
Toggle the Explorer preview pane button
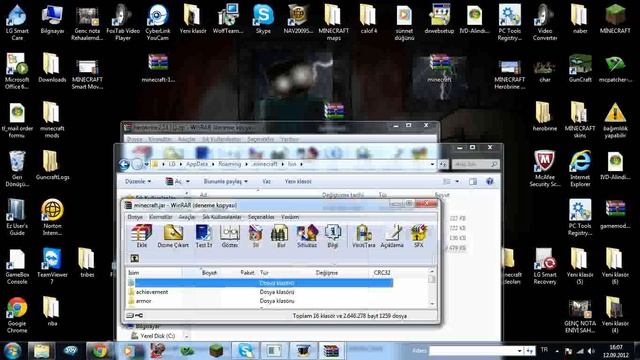tap(473, 181)
